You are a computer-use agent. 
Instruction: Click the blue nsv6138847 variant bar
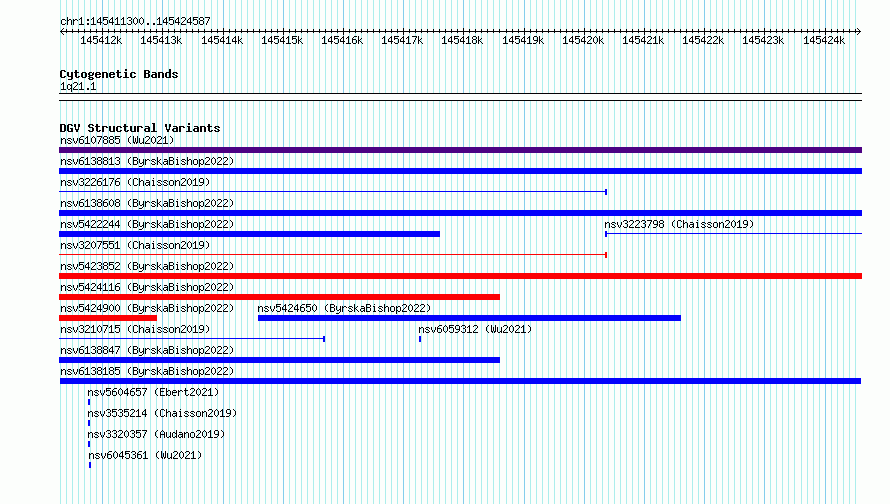tap(279, 360)
